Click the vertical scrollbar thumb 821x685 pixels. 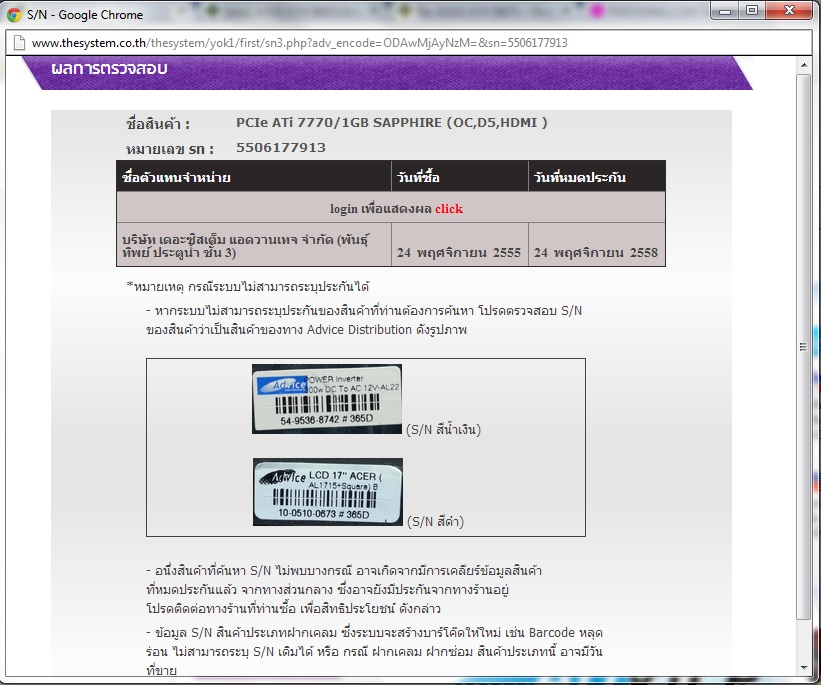point(804,347)
